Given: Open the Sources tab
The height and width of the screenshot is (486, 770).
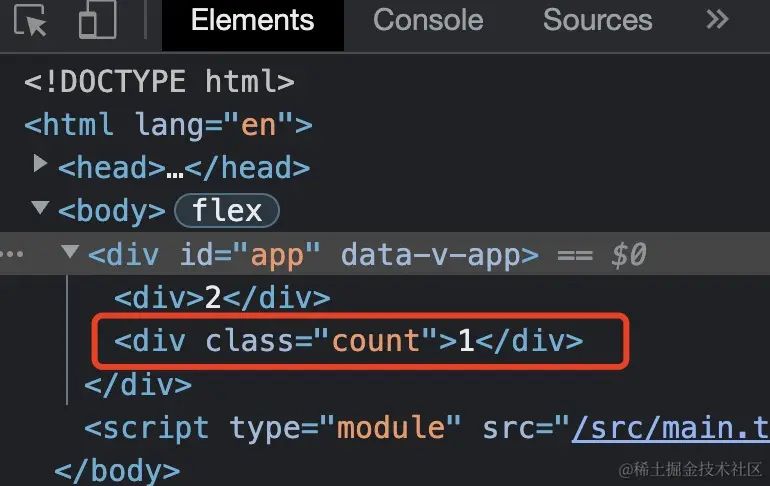Looking at the screenshot, I should click(597, 20).
